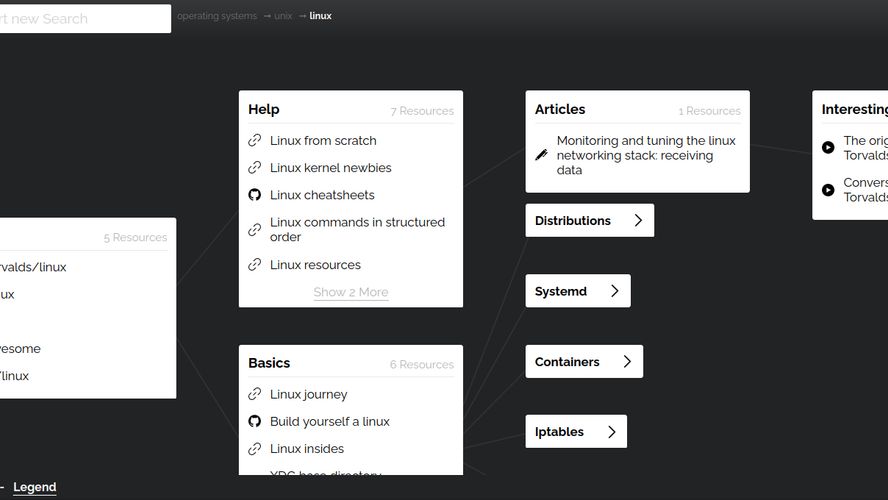Click the link icon beside Linux from scratch
This screenshot has height=500, width=888.
(255, 141)
